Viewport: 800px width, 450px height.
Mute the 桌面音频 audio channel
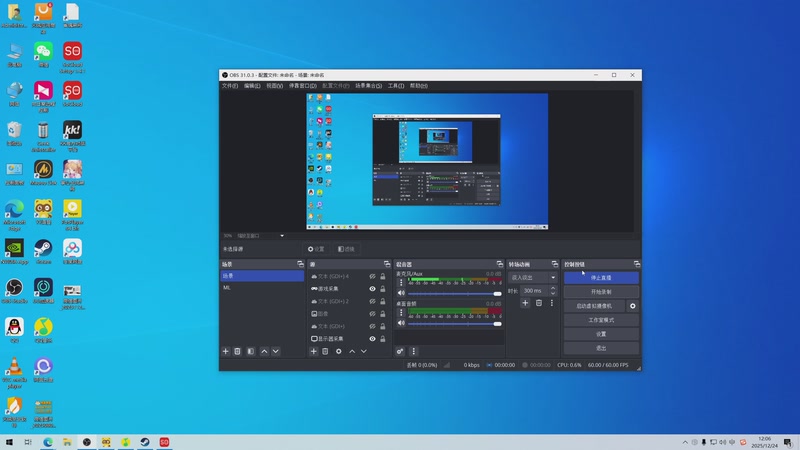(401, 323)
